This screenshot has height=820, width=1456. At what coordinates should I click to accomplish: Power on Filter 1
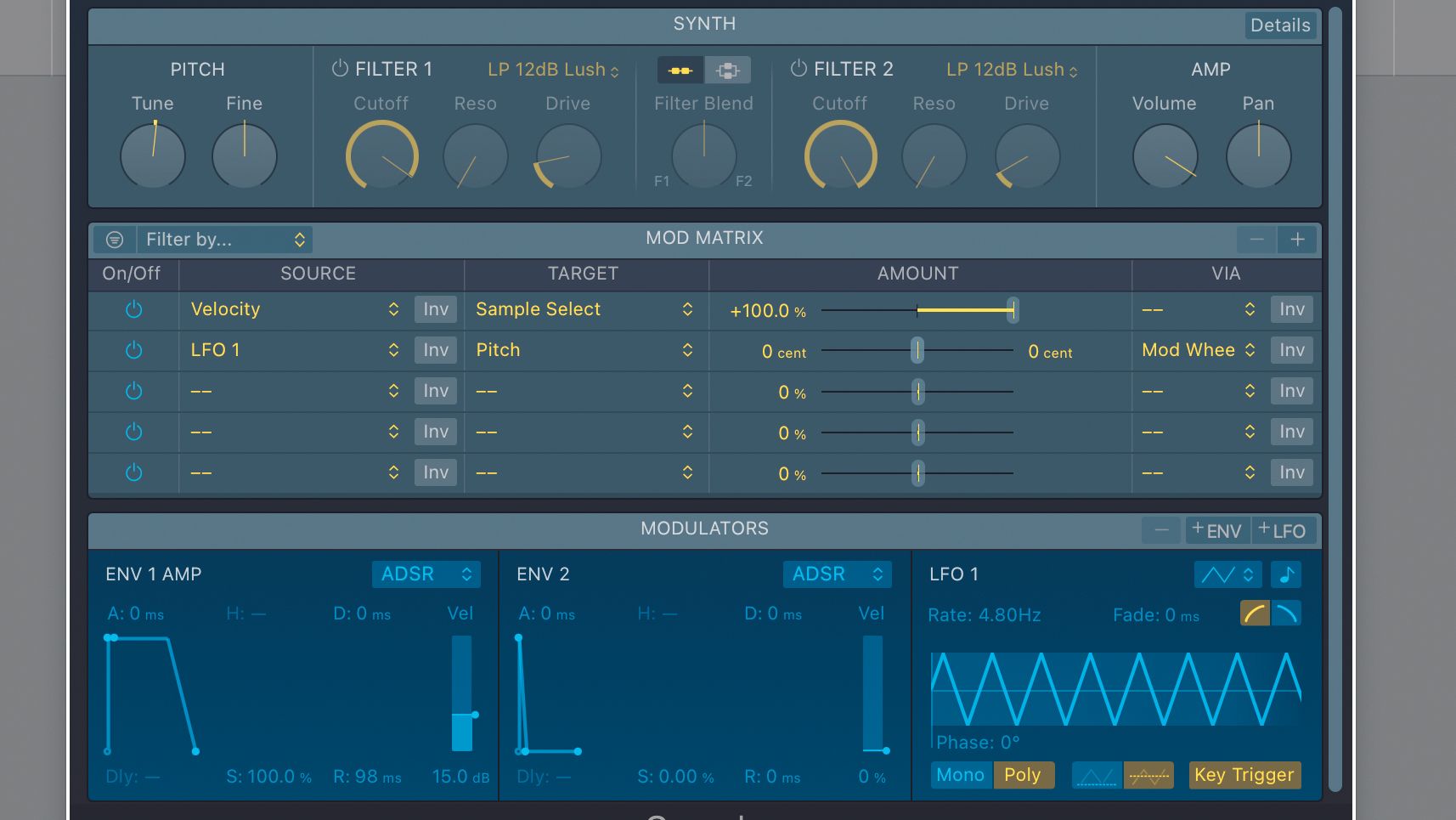342,69
